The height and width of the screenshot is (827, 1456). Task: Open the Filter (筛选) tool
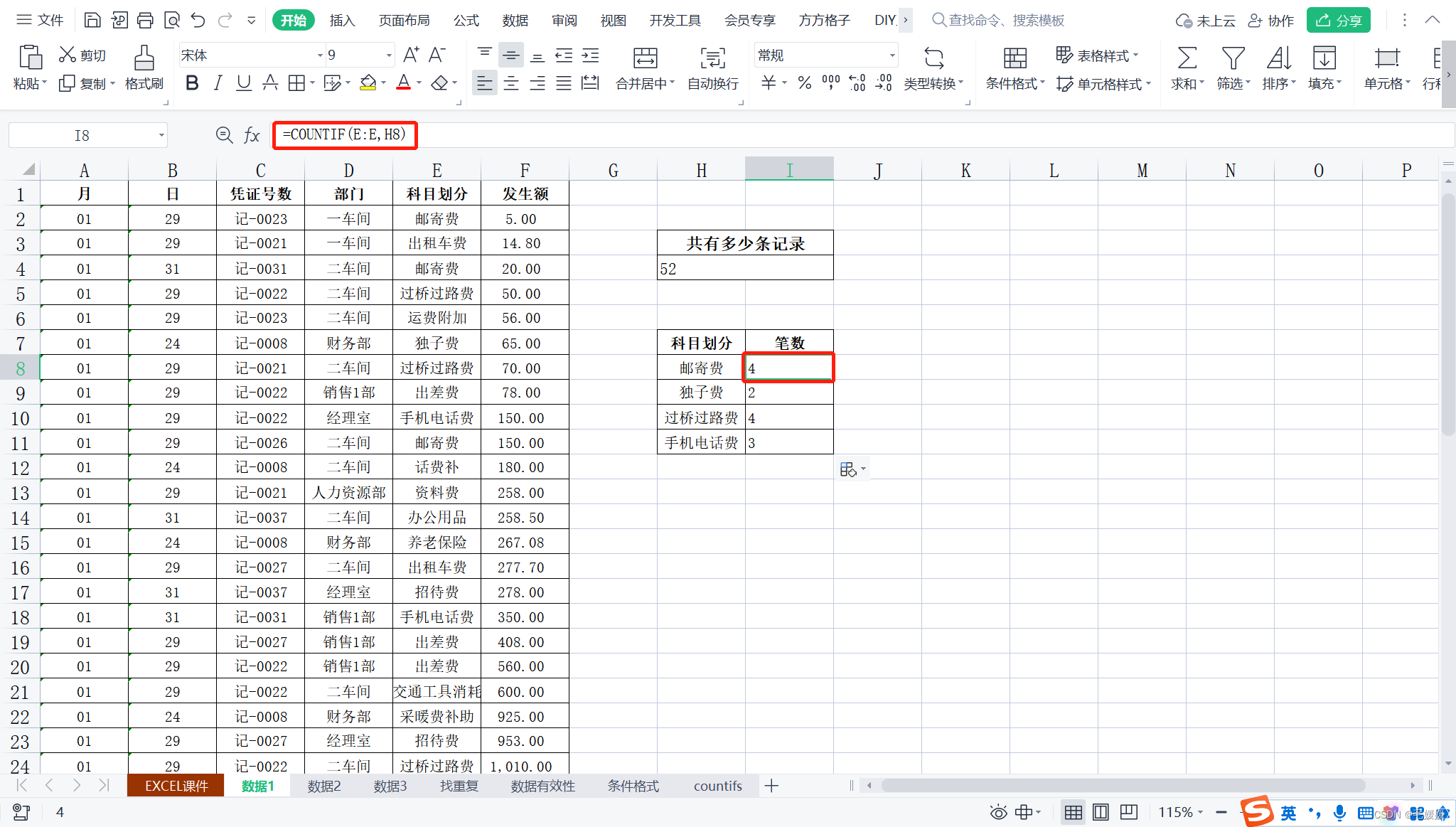tap(1233, 58)
